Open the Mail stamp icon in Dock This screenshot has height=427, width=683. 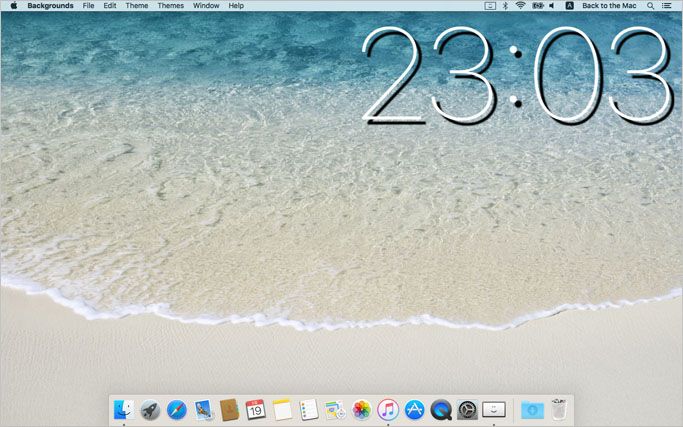(203, 410)
